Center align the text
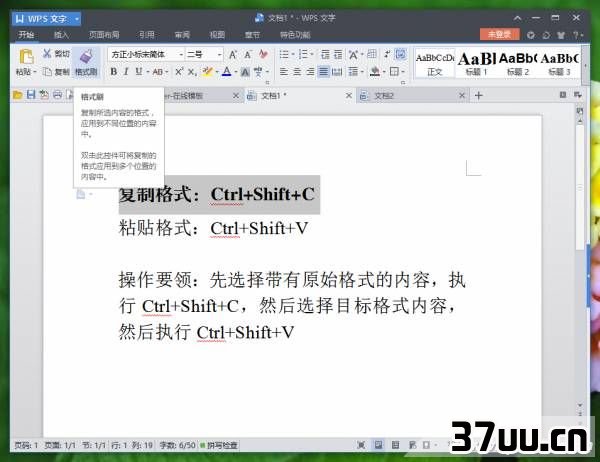 (x=297, y=72)
